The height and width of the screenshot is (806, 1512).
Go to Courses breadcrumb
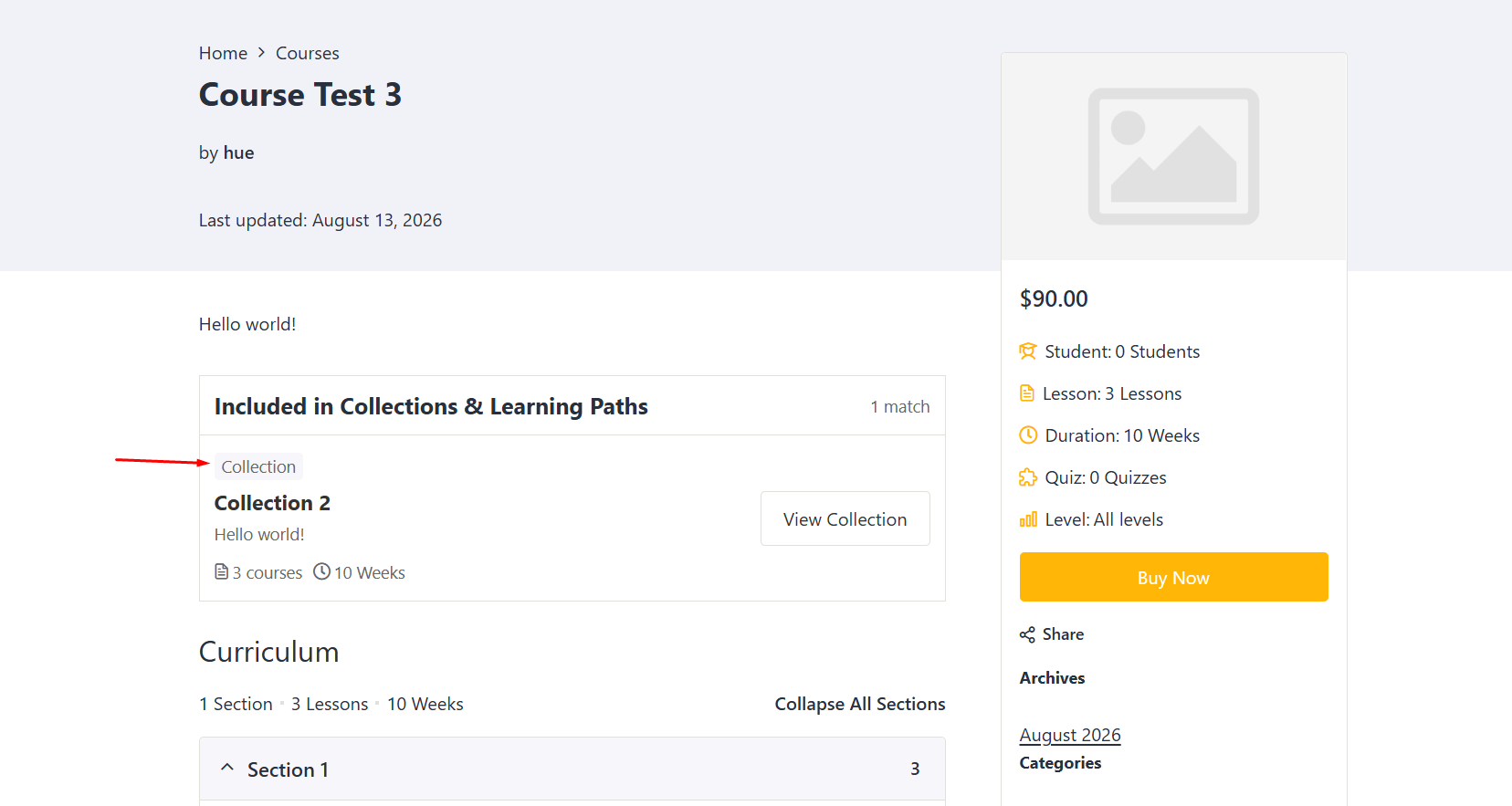[308, 53]
